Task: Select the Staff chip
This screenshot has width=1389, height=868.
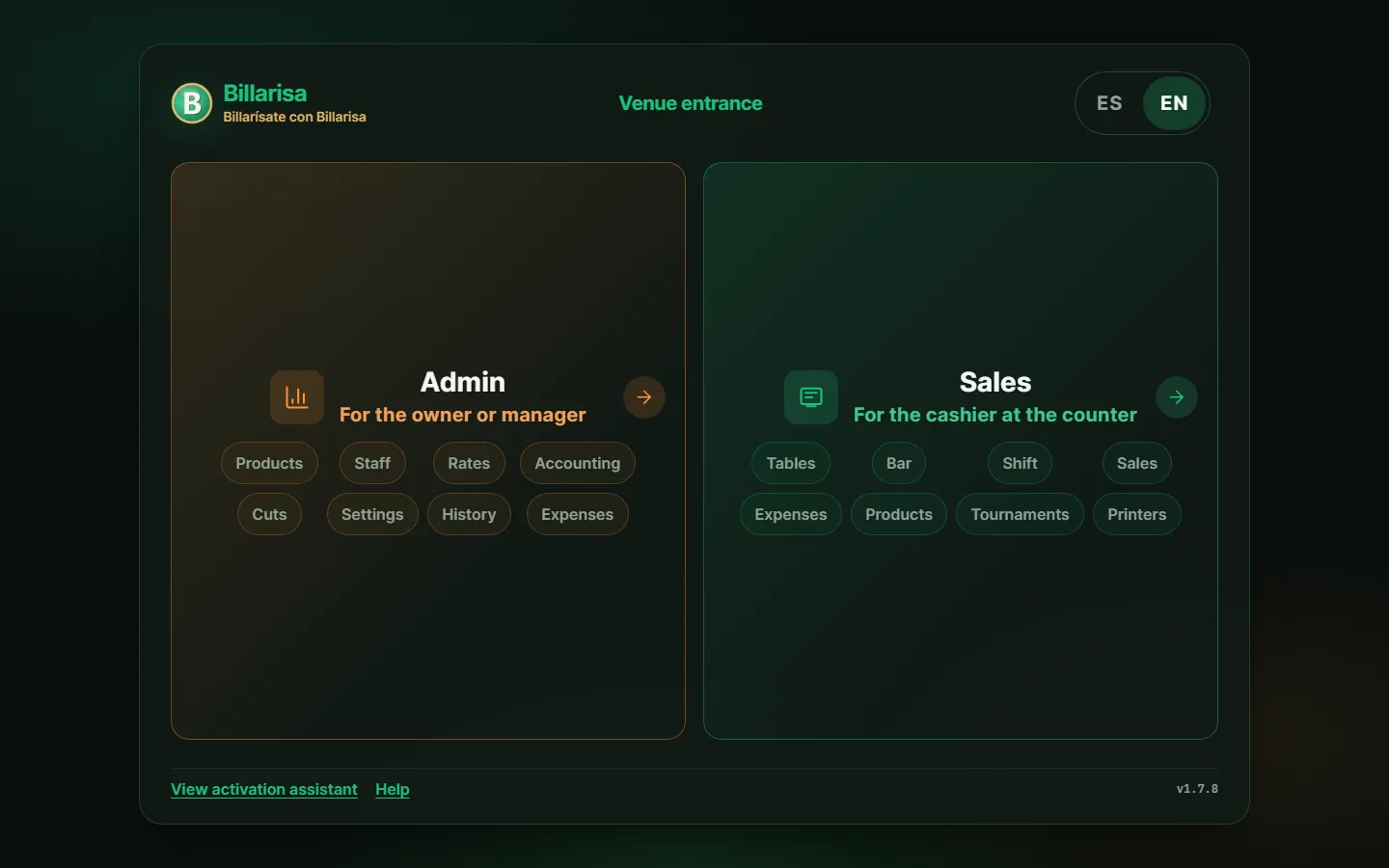Action: pos(372,463)
